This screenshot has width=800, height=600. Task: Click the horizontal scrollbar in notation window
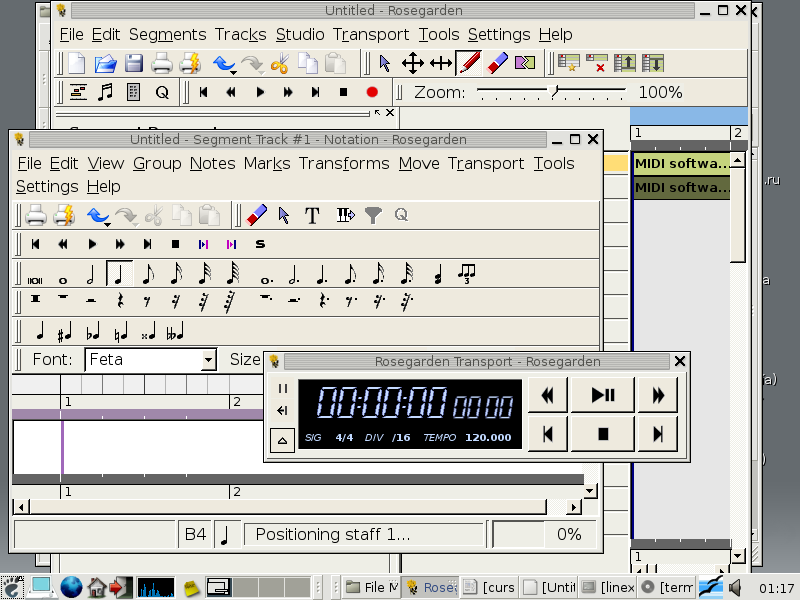tap(288, 507)
